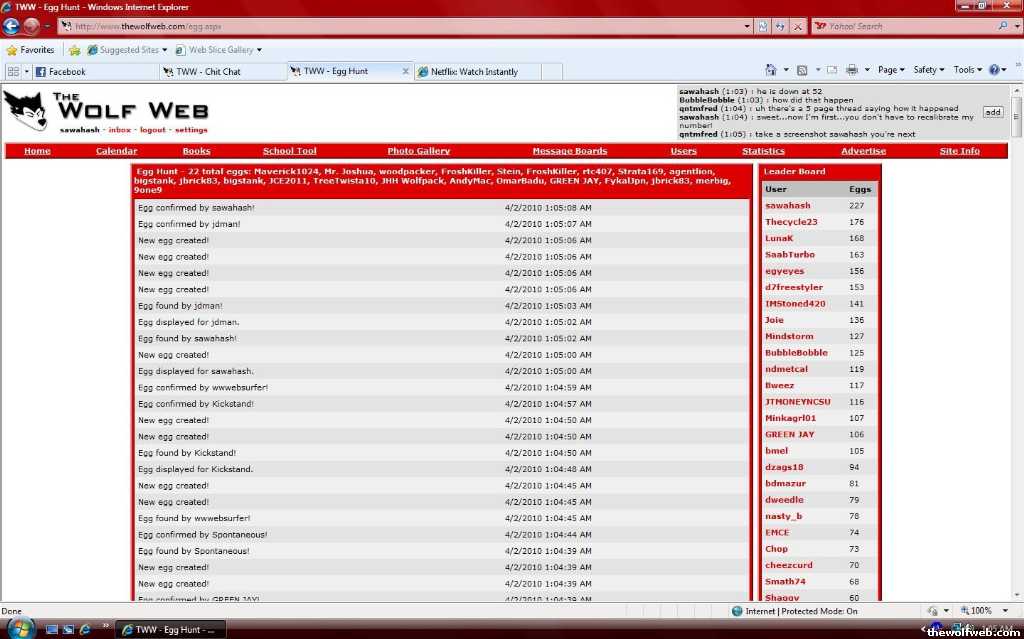Click the chat 'add' button
This screenshot has height=639, width=1024.
992,112
